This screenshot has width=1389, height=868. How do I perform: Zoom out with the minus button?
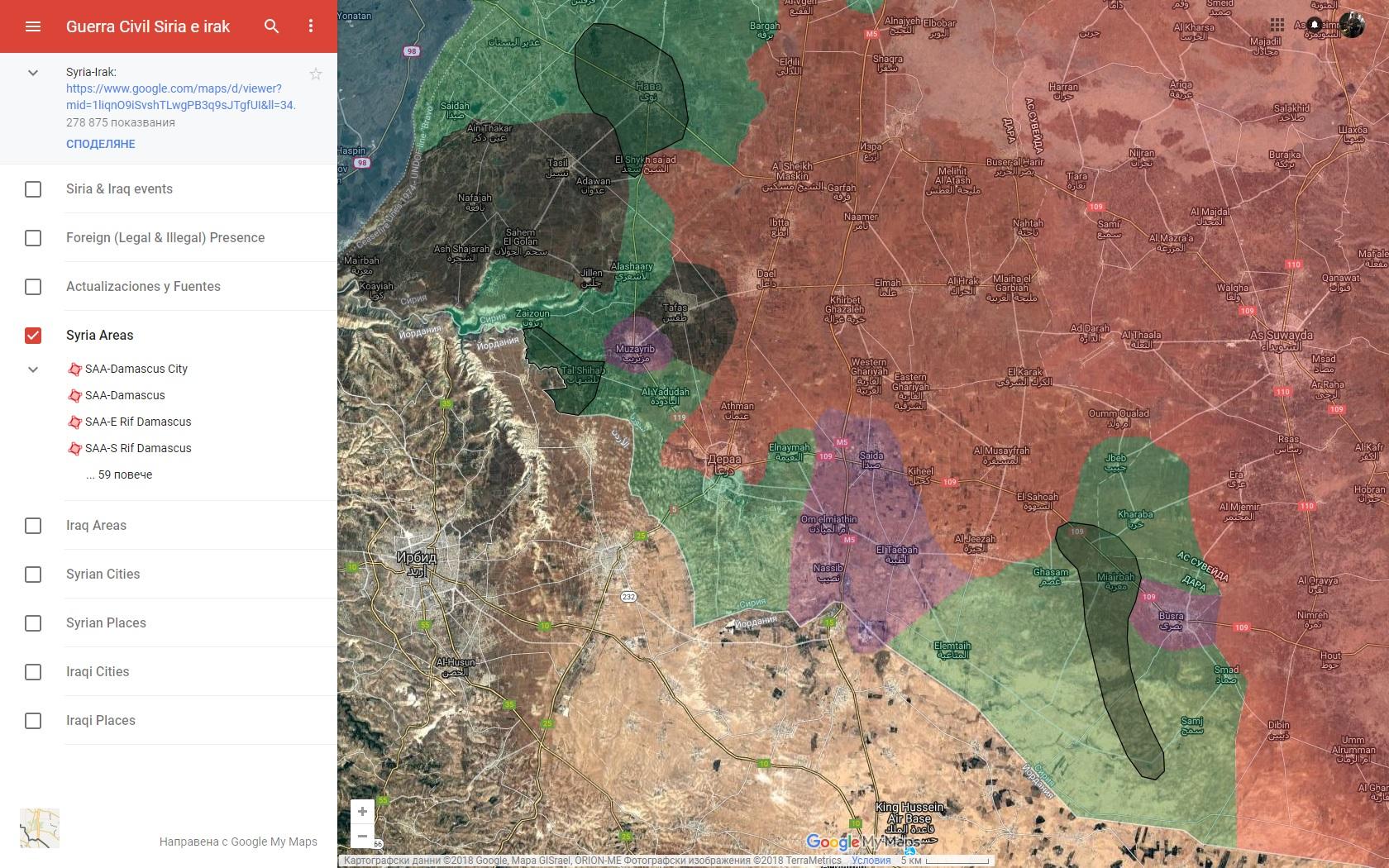point(362,836)
